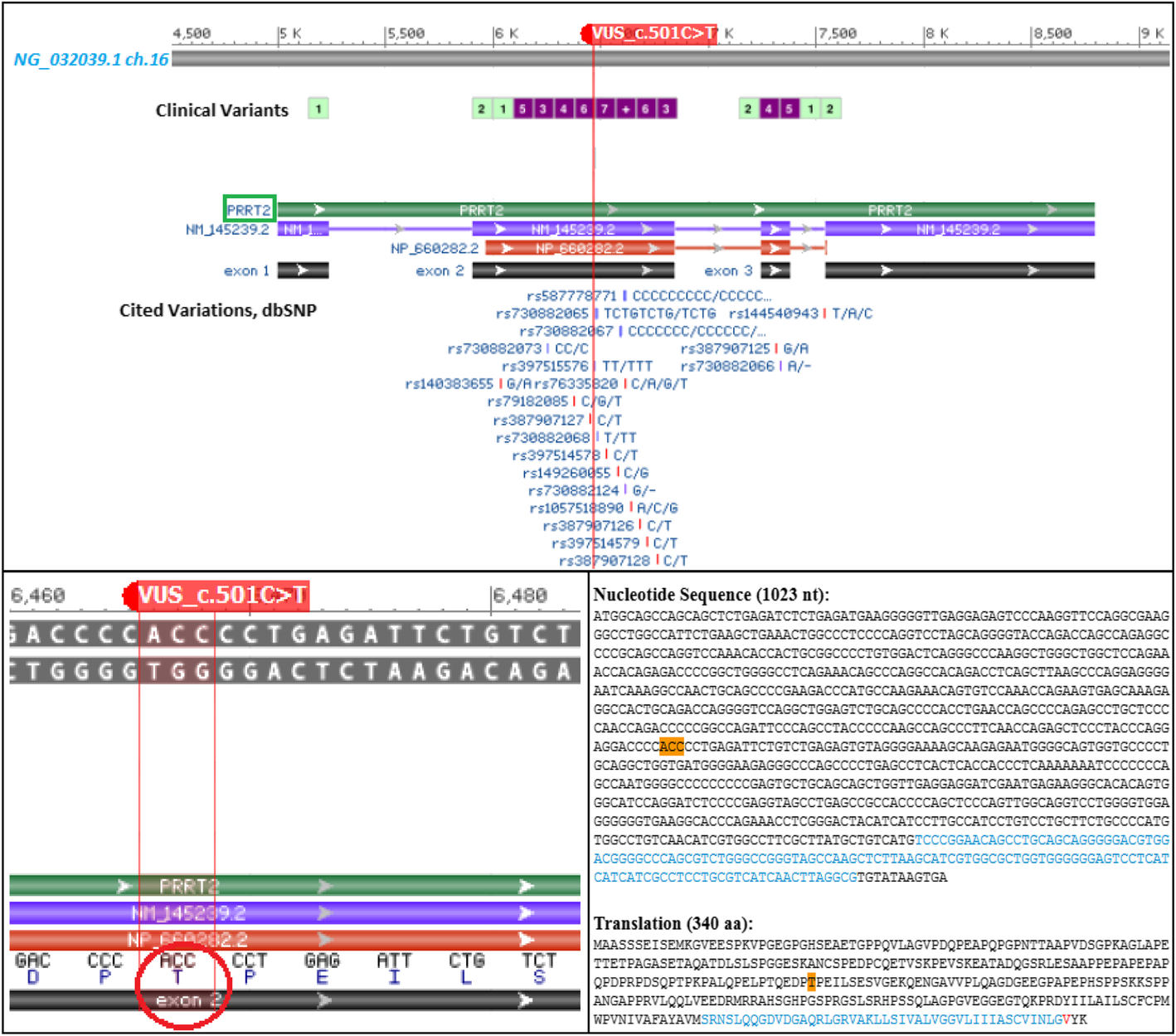Click the Nucleotide Sequence (1023 nt) heading
Screen dimensions: 1176x1036
coord(711,595)
